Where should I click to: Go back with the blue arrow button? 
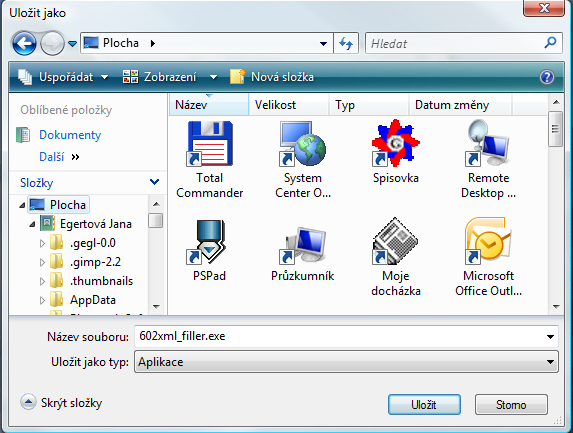[24, 44]
